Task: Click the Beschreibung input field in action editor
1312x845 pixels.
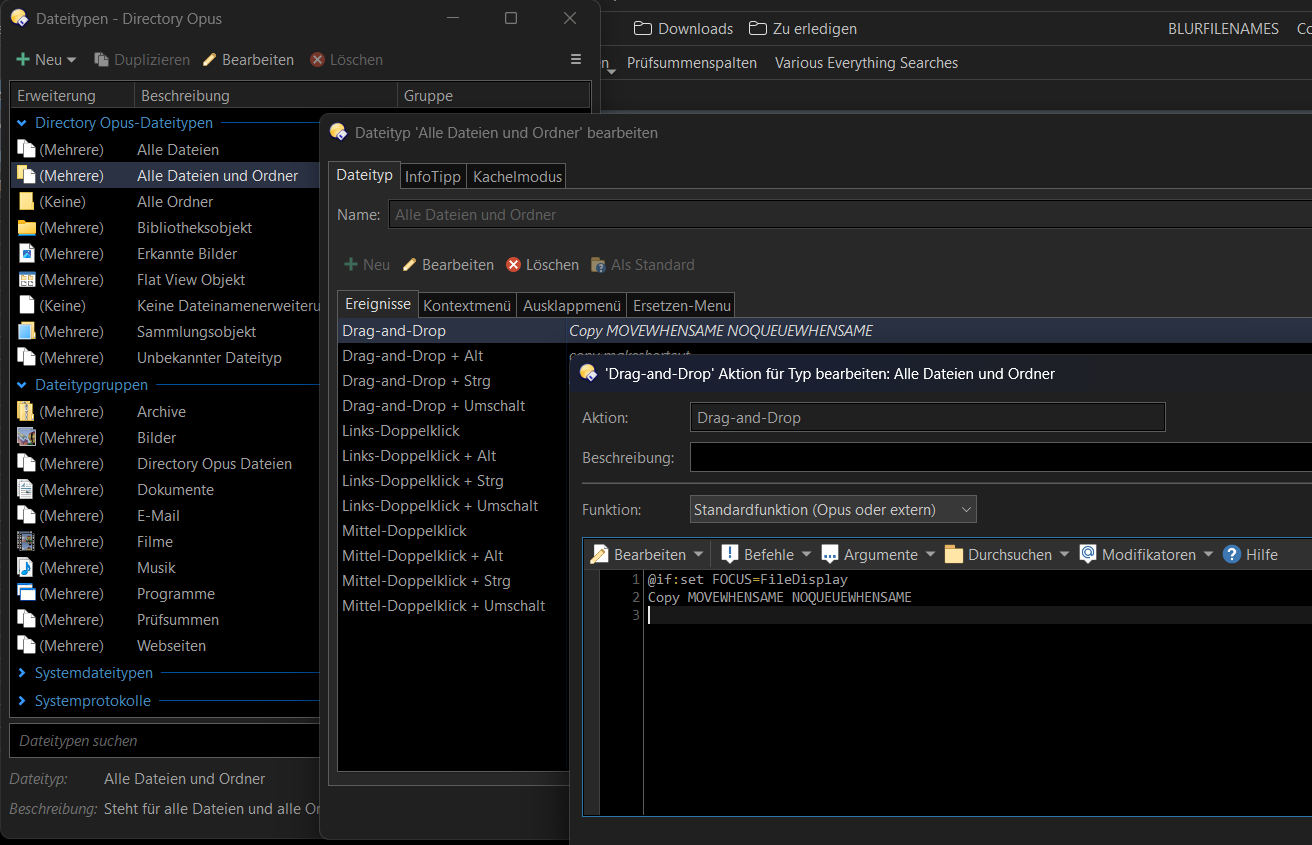Action: click(1000, 457)
